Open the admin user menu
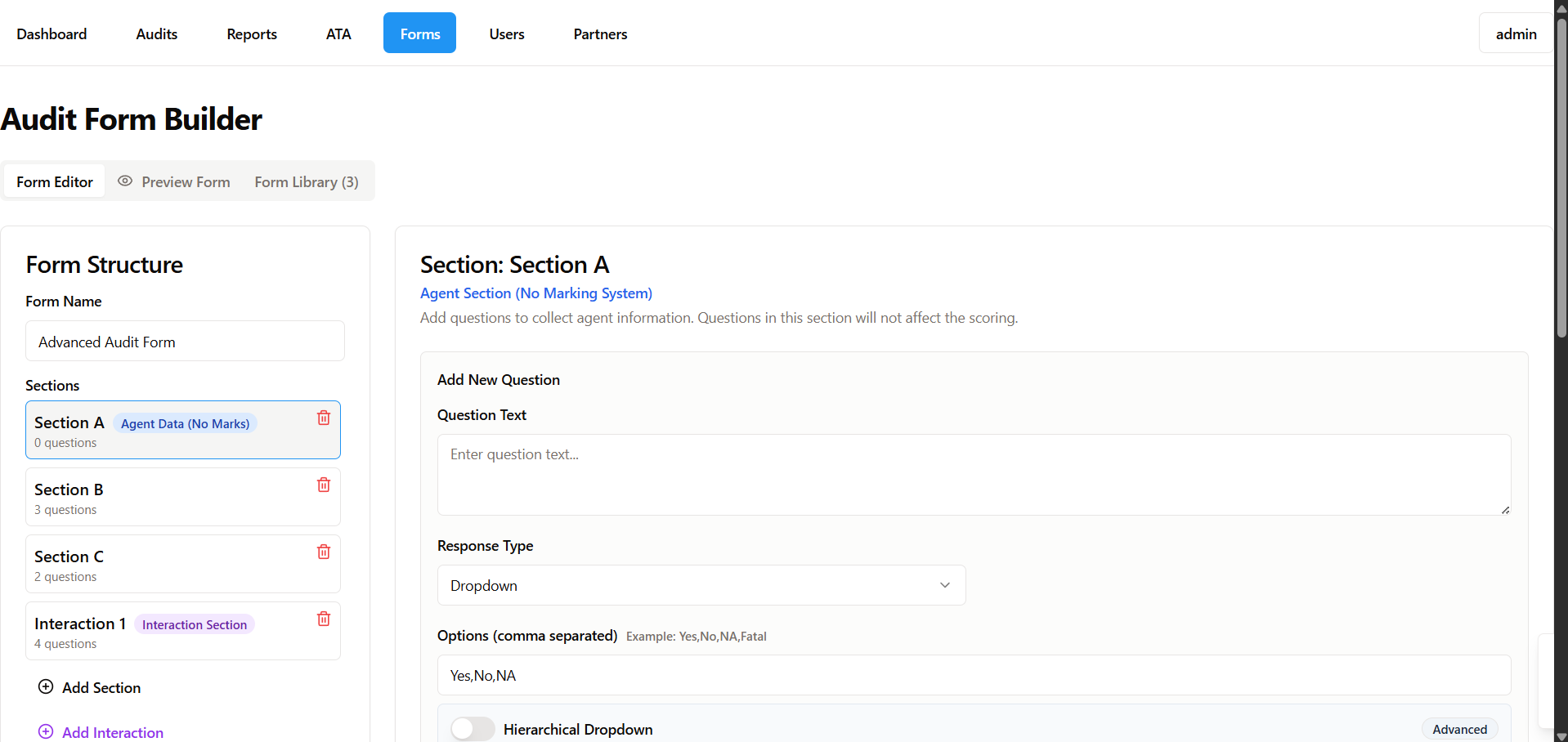1568x742 pixels. click(1515, 34)
